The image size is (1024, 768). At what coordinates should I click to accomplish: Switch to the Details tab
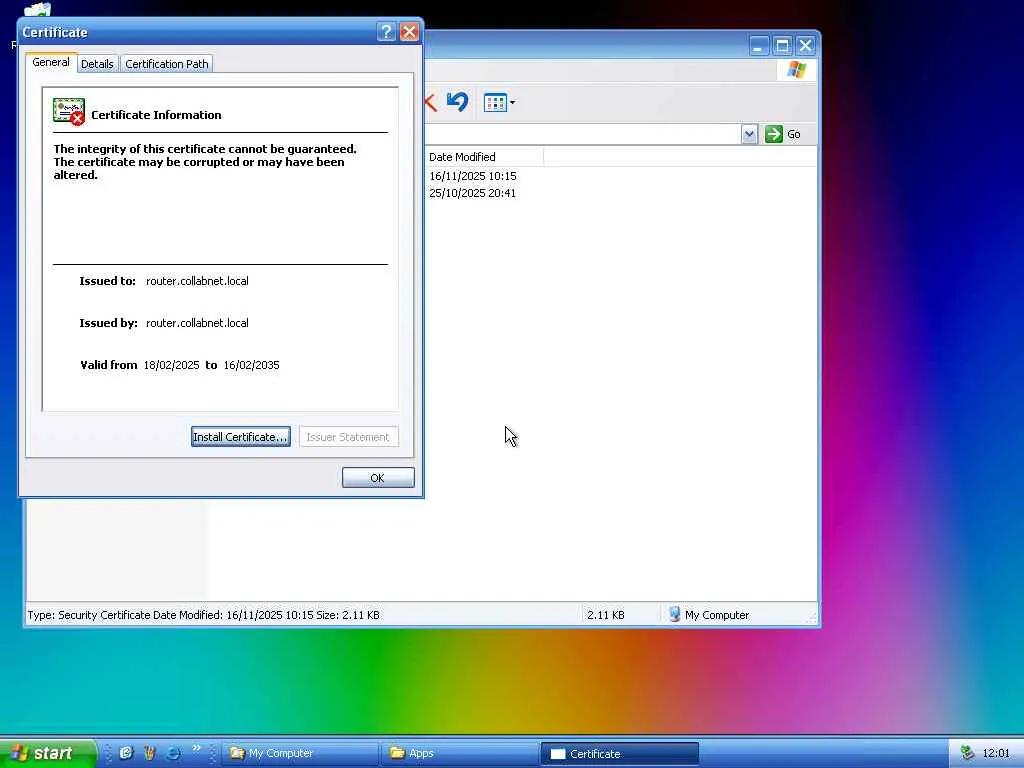pyautogui.click(x=97, y=64)
